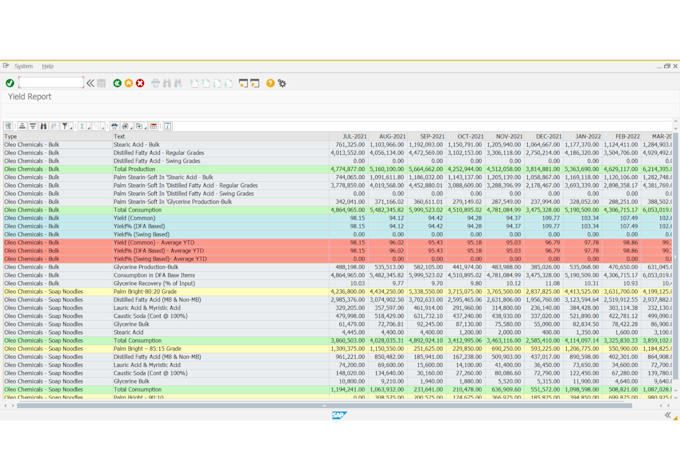Click the Find binoculars icon in standard toolbar

click(x=167, y=83)
